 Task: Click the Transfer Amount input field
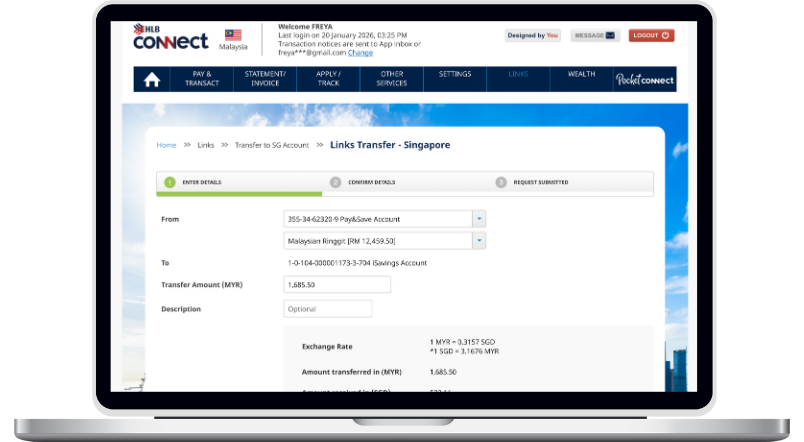click(x=337, y=285)
